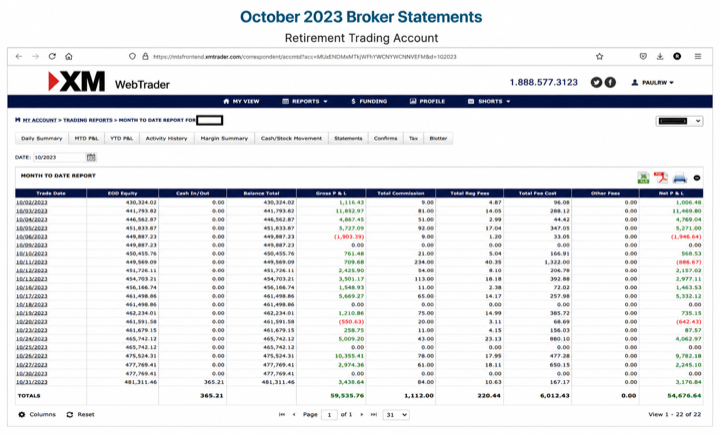Expand the REPORTS menu
The height and width of the screenshot is (434, 720).
[305, 101]
